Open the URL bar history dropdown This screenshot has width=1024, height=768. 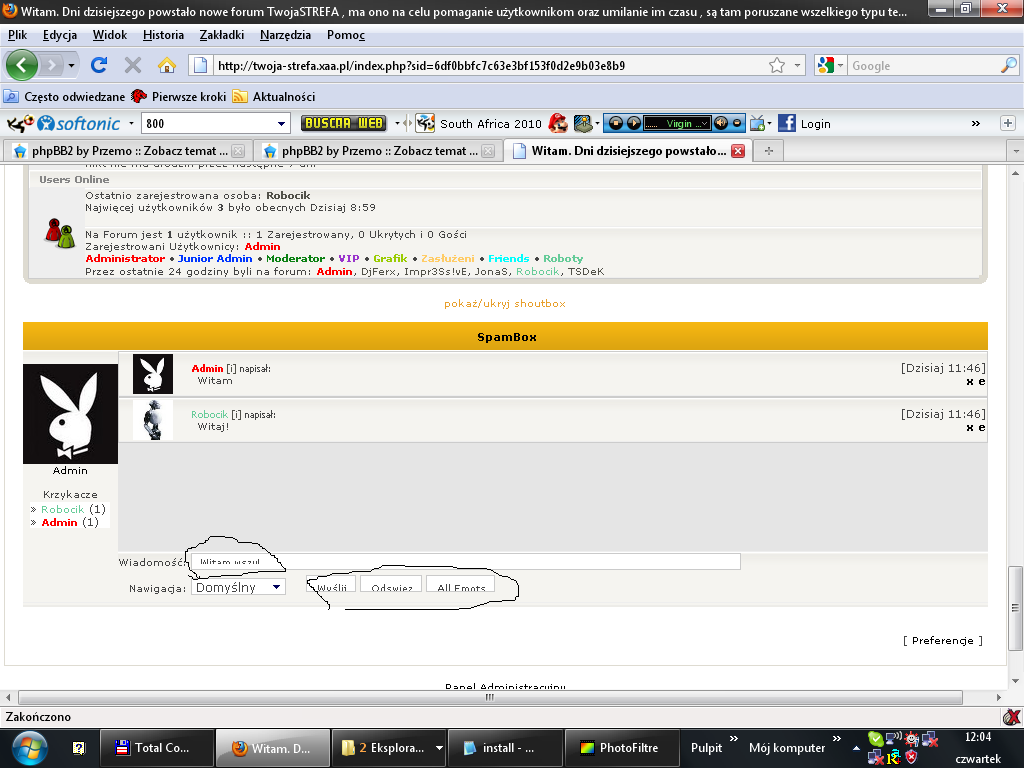(797, 65)
